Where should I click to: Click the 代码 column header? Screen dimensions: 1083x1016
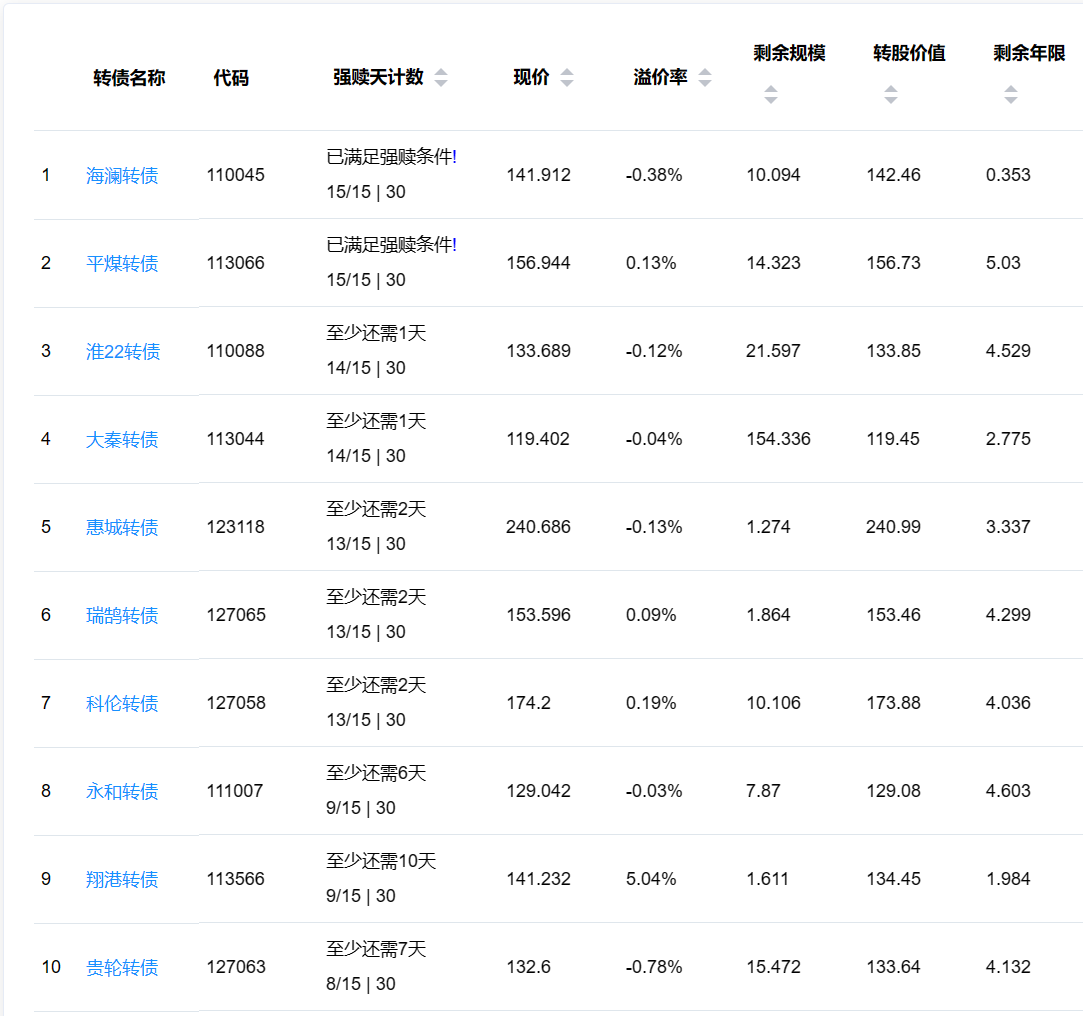coord(231,78)
